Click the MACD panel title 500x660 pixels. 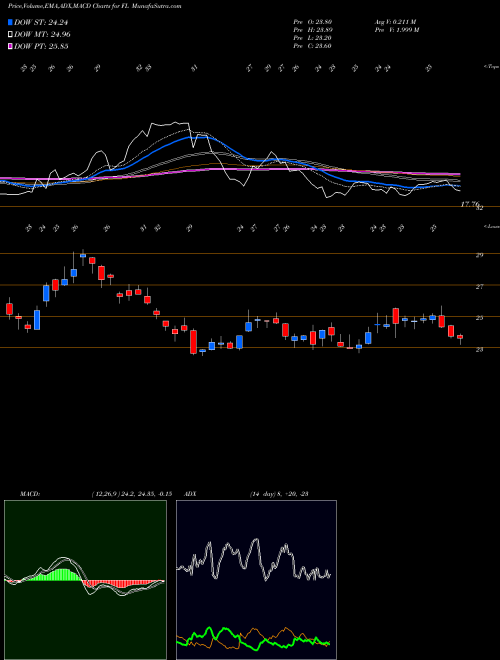click(29, 494)
